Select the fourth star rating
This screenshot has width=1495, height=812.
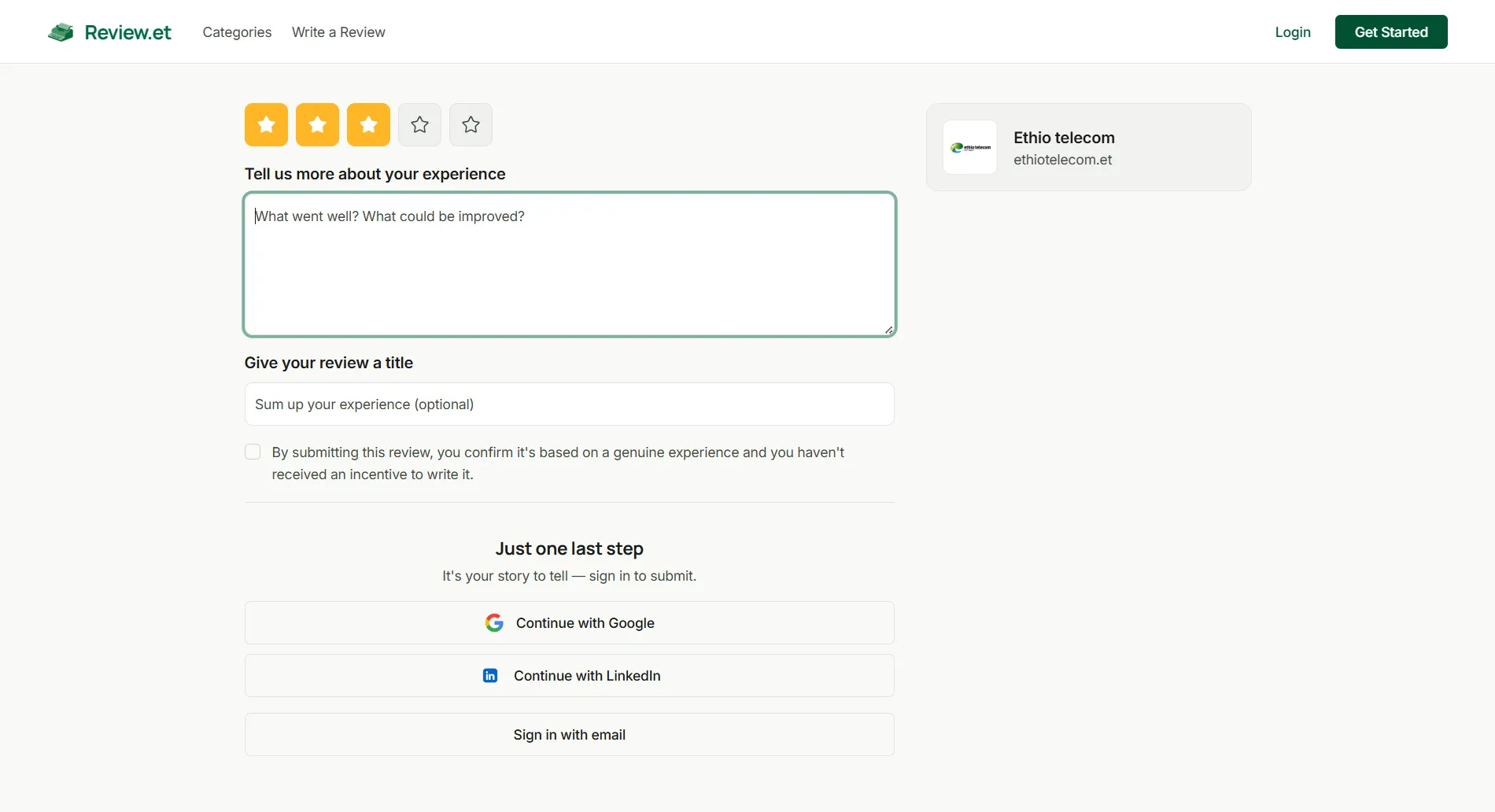pyautogui.click(x=419, y=124)
